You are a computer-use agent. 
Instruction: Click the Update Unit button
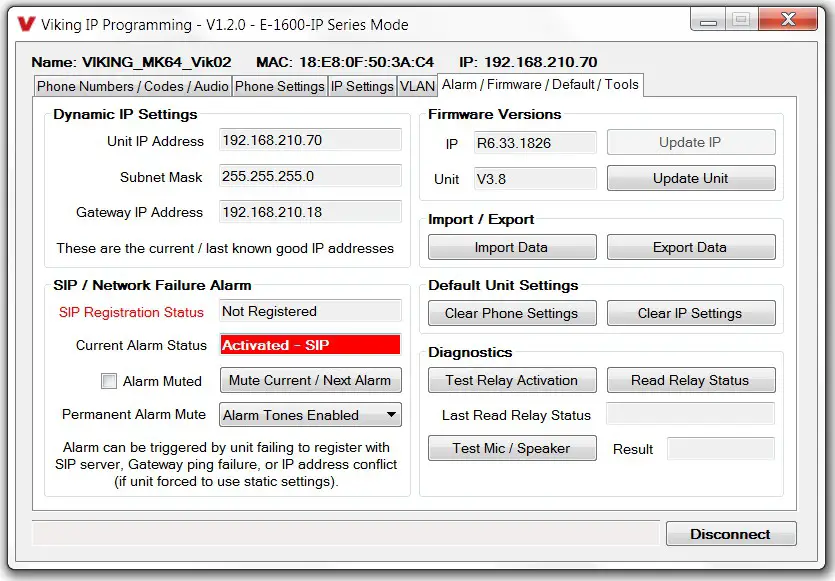691,178
